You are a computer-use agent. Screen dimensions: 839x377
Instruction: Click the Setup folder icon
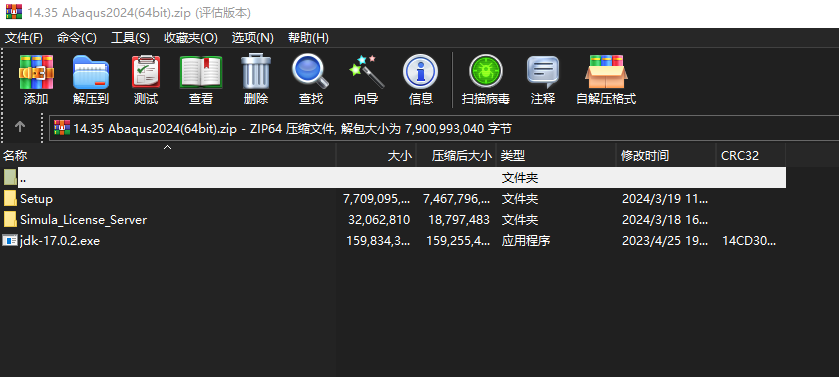pos(10,198)
